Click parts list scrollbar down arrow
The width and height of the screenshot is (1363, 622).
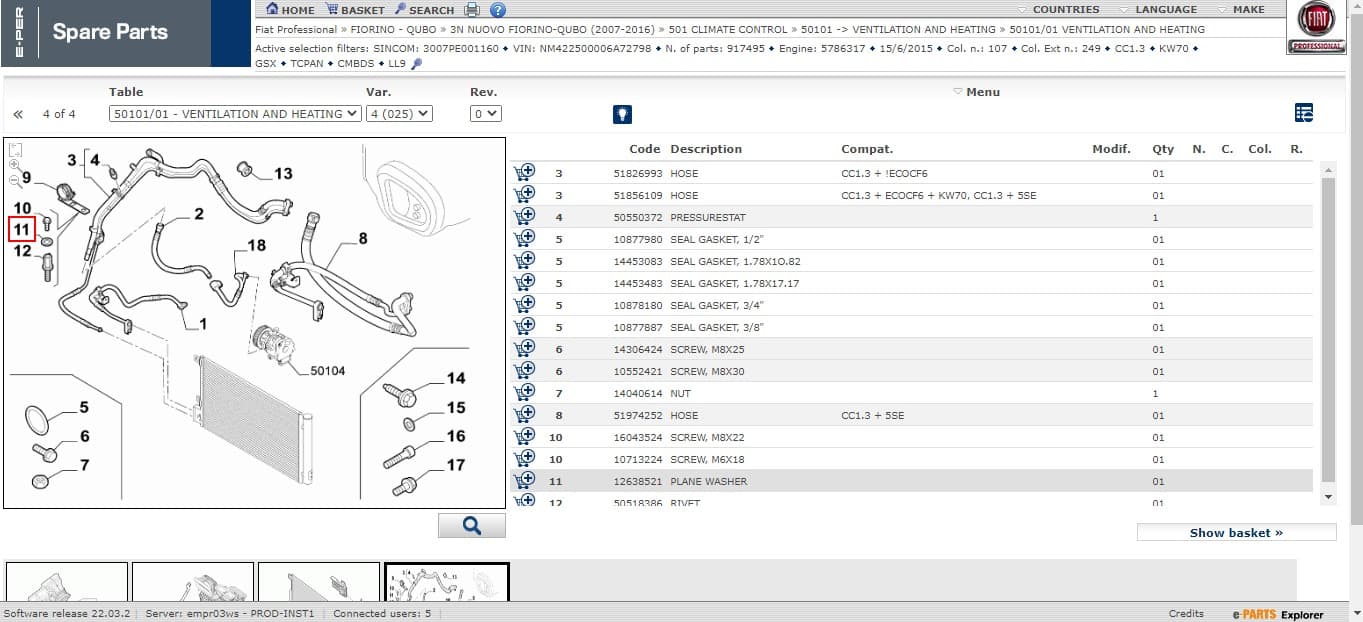point(1328,496)
